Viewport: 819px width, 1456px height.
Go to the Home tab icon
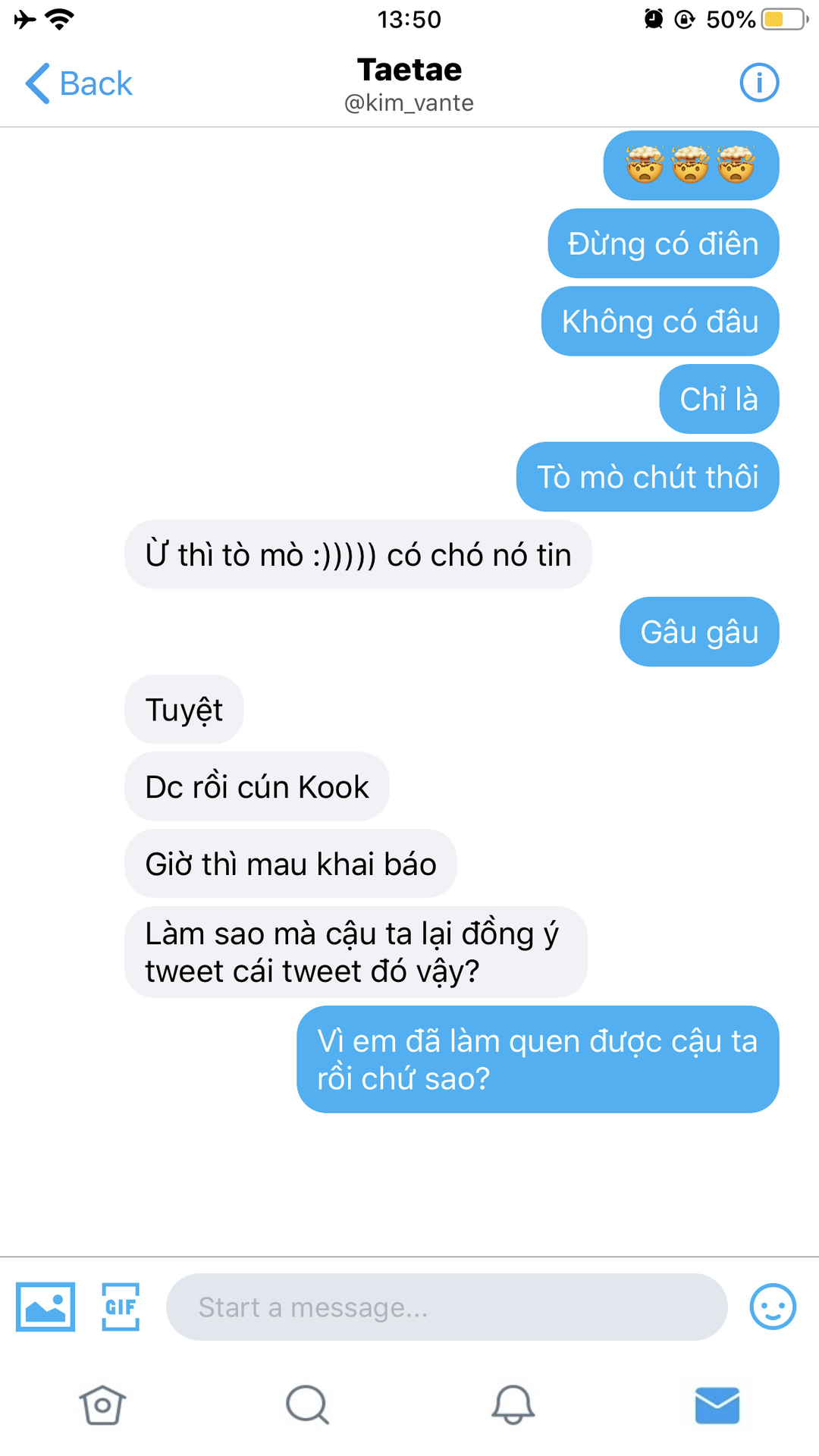click(102, 1405)
